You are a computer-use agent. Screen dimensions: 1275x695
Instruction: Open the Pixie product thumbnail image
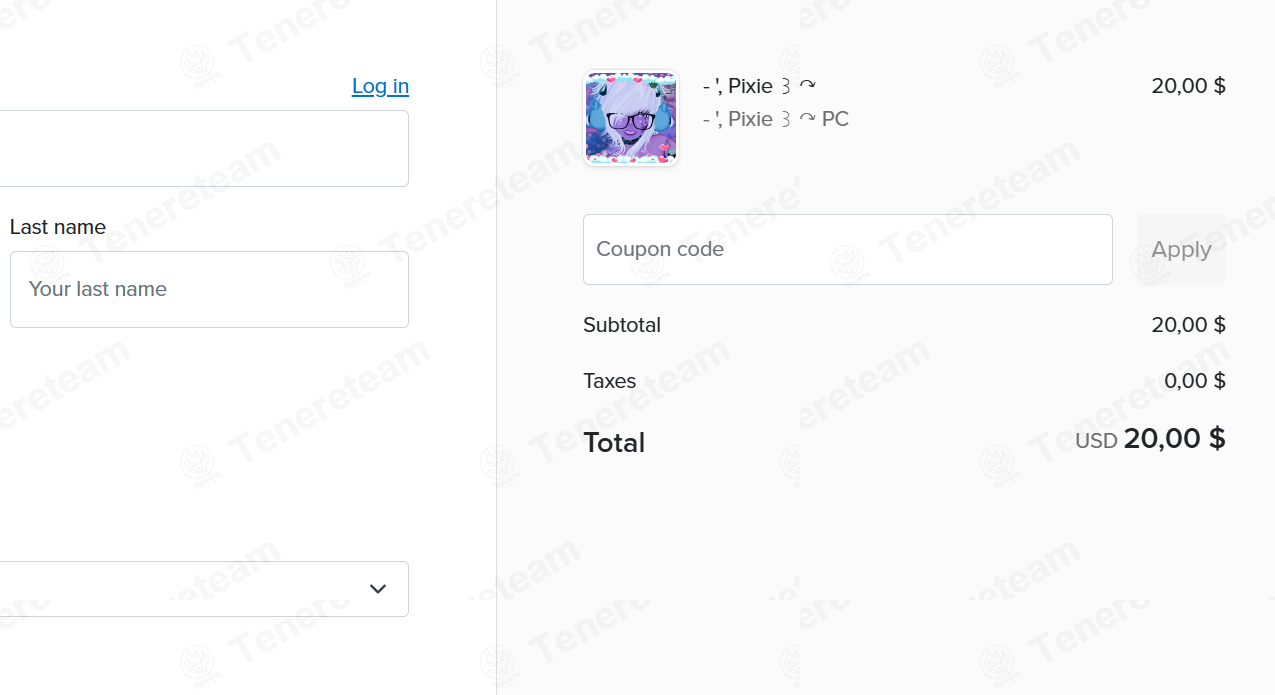click(631, 117)
